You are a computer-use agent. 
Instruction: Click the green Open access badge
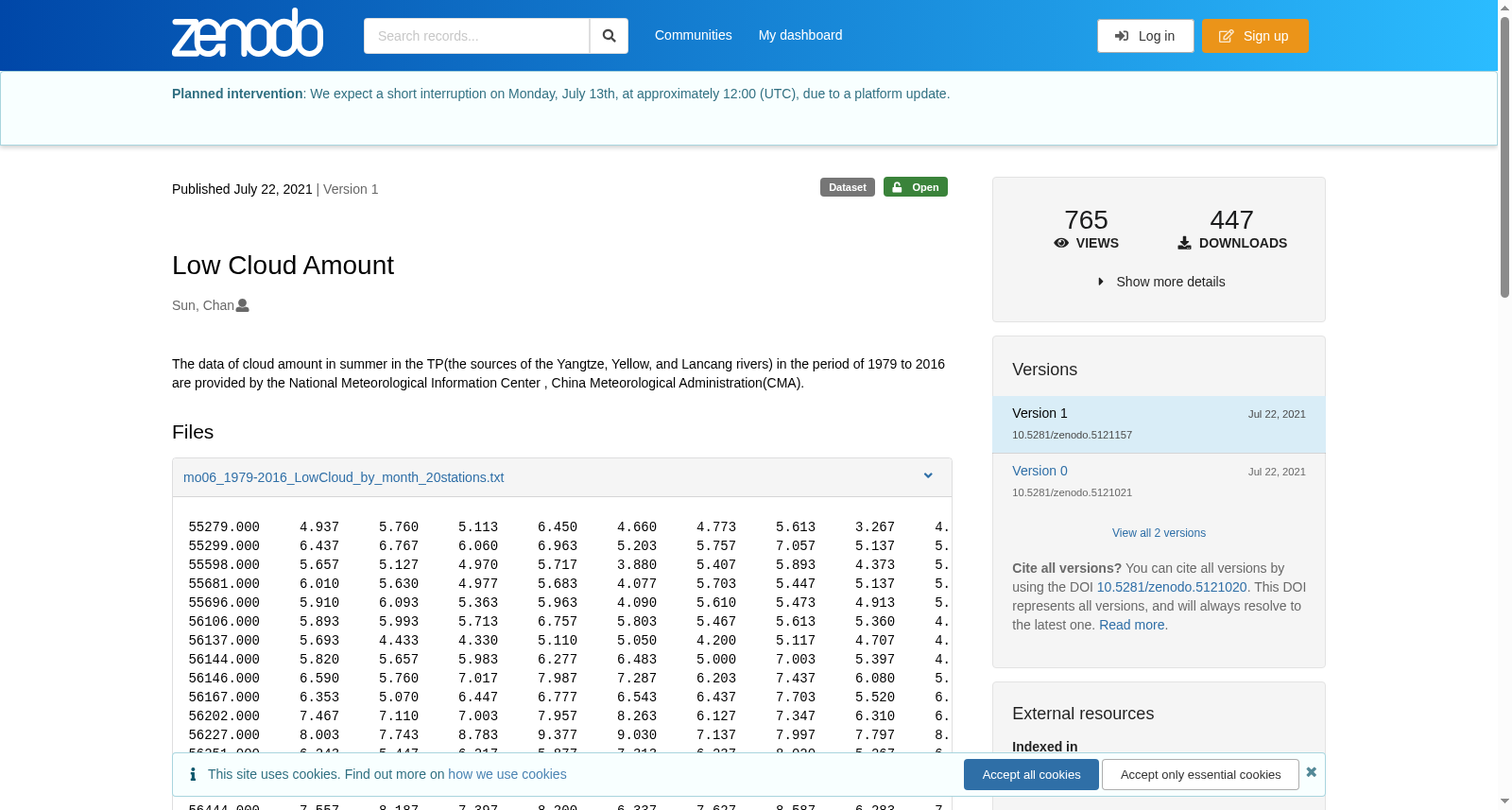(x=916, y=187)
